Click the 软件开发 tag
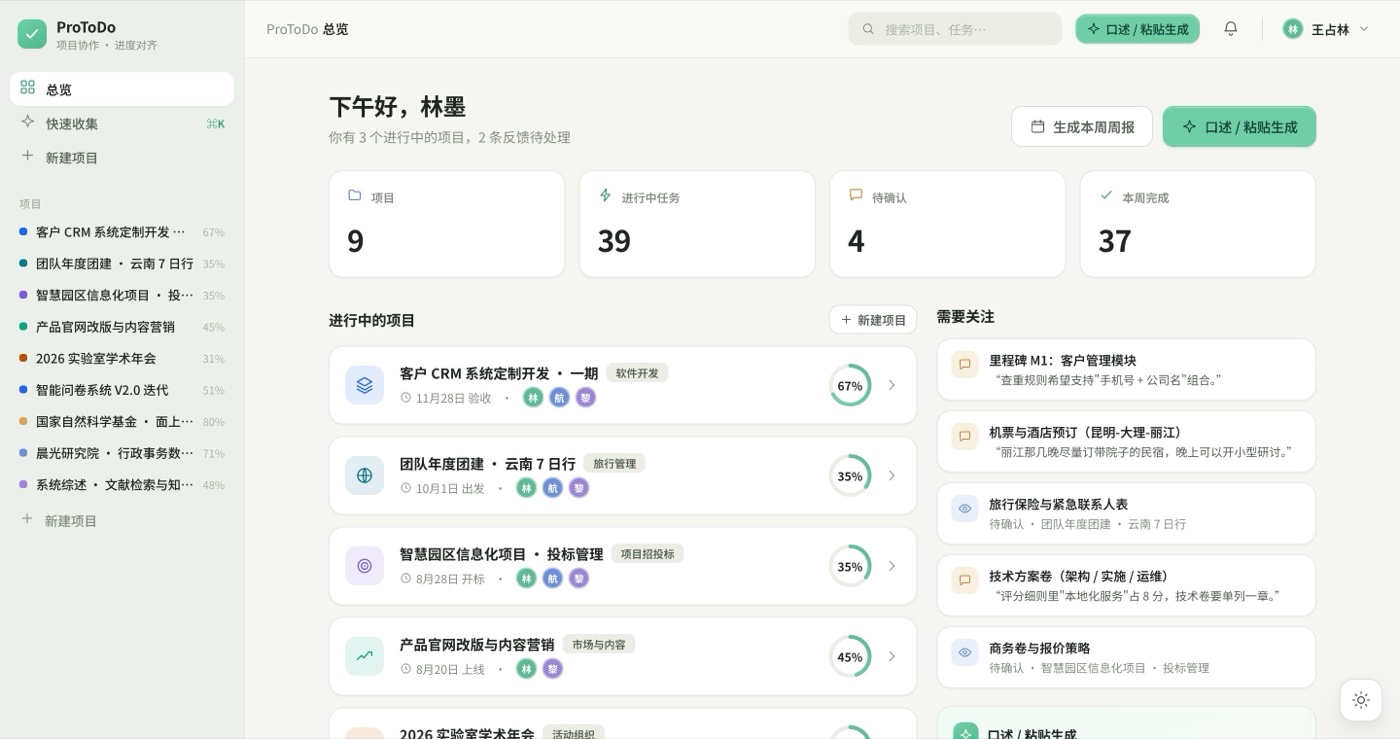The image size is (1400, 739). point(637,373)
